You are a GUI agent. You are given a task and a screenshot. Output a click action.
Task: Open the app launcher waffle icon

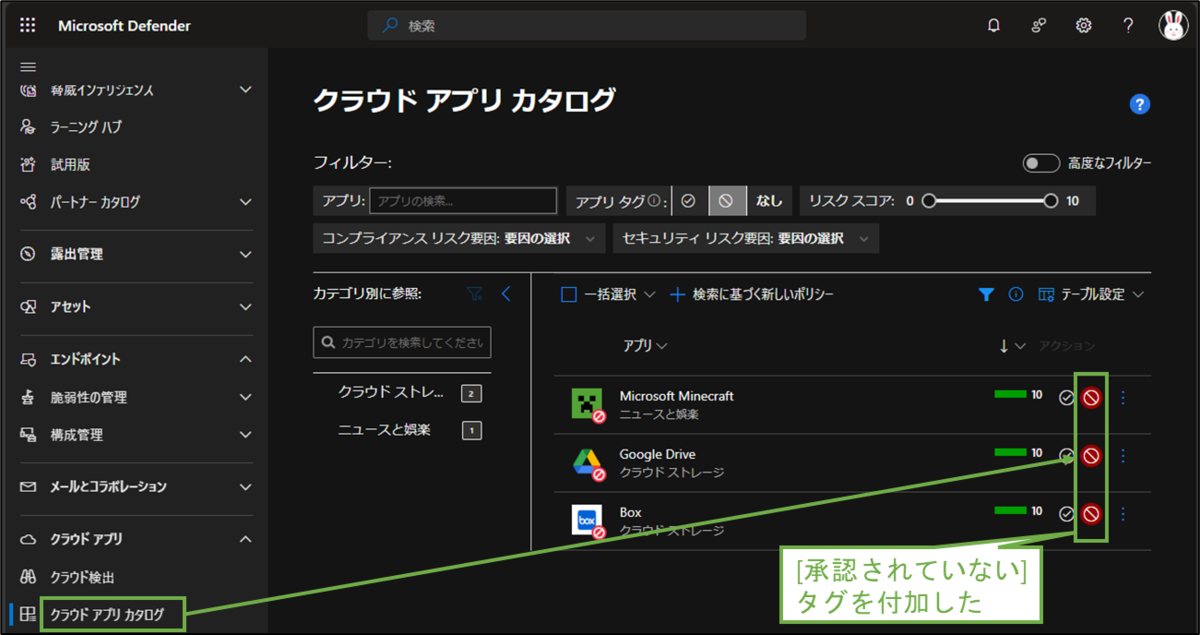[x=28, y=26]
